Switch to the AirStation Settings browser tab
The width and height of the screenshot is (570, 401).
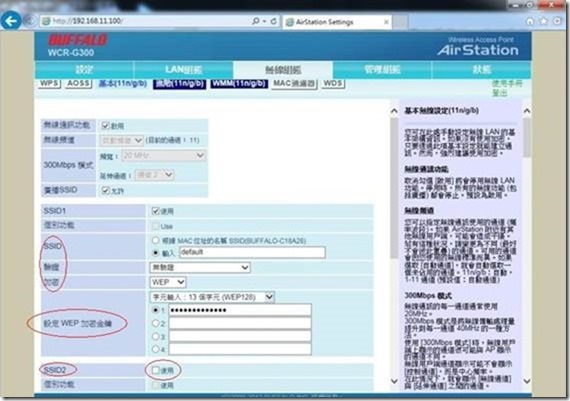(336, 22)
